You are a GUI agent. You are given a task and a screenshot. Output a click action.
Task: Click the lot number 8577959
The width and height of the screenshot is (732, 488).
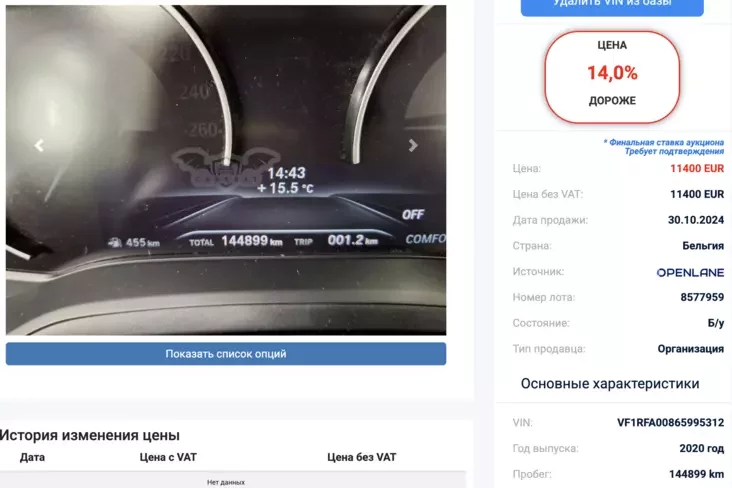(702, 297)
